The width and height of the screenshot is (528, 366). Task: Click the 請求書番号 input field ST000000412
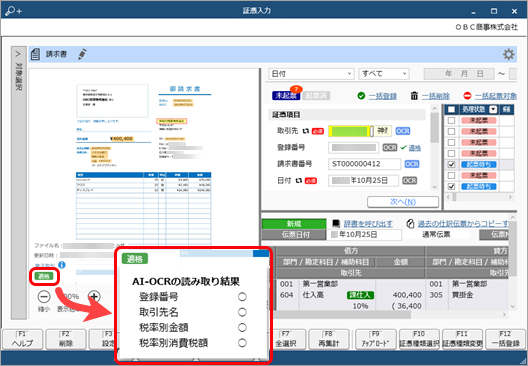(364, 164)
